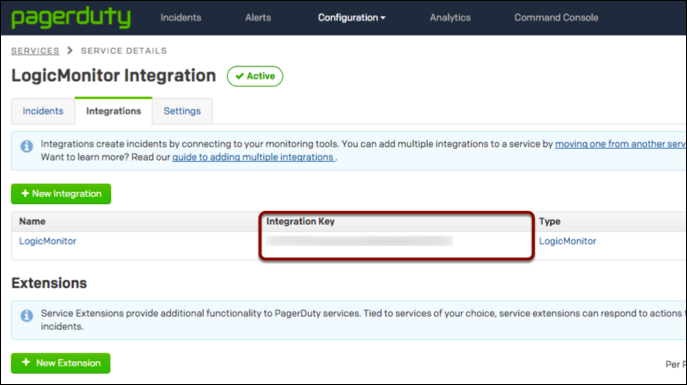Click the info icon in Integrations banner
The height and width of the screenshot is (385, 687).
pos(27,146)
